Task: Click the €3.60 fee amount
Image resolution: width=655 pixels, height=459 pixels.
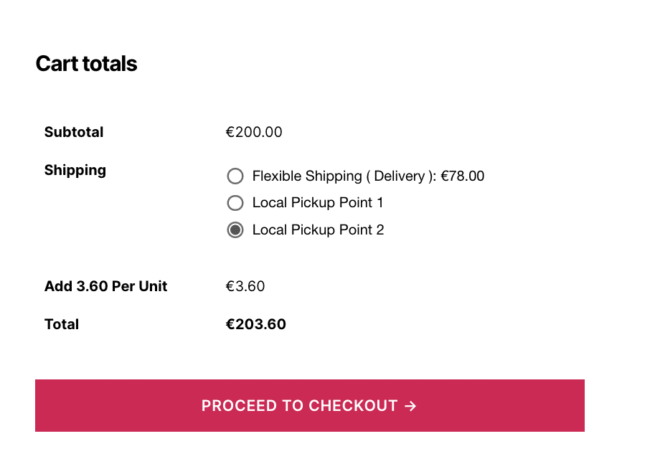Action: click(x=245, y=286)
